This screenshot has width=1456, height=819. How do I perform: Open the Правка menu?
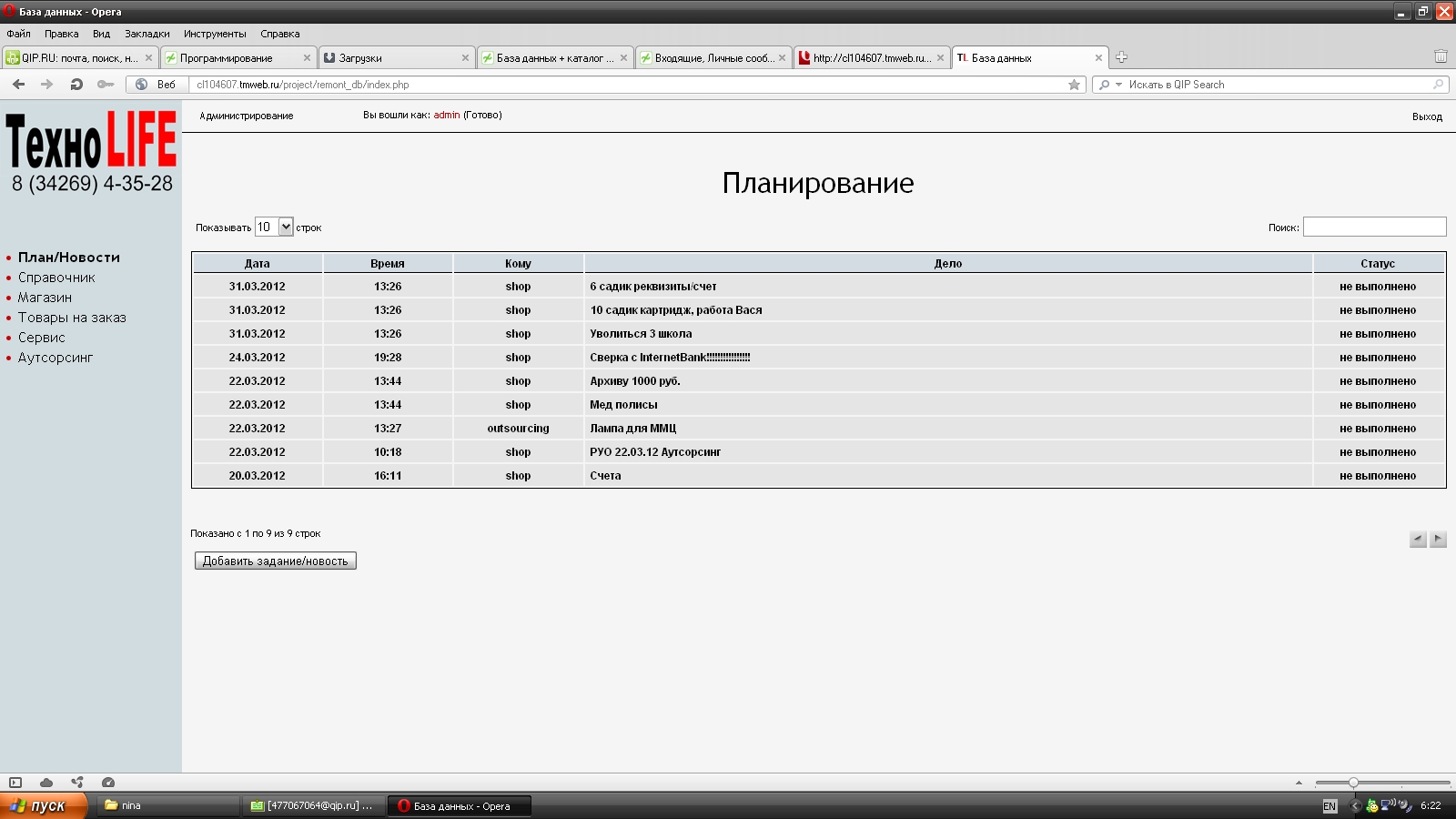(x=62, y=34)
